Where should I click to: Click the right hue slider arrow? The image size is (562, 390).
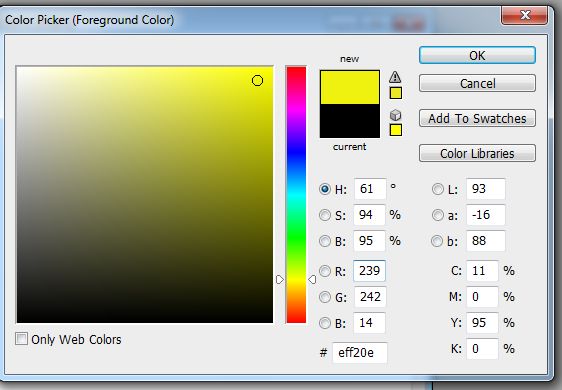tap(312, 279)
